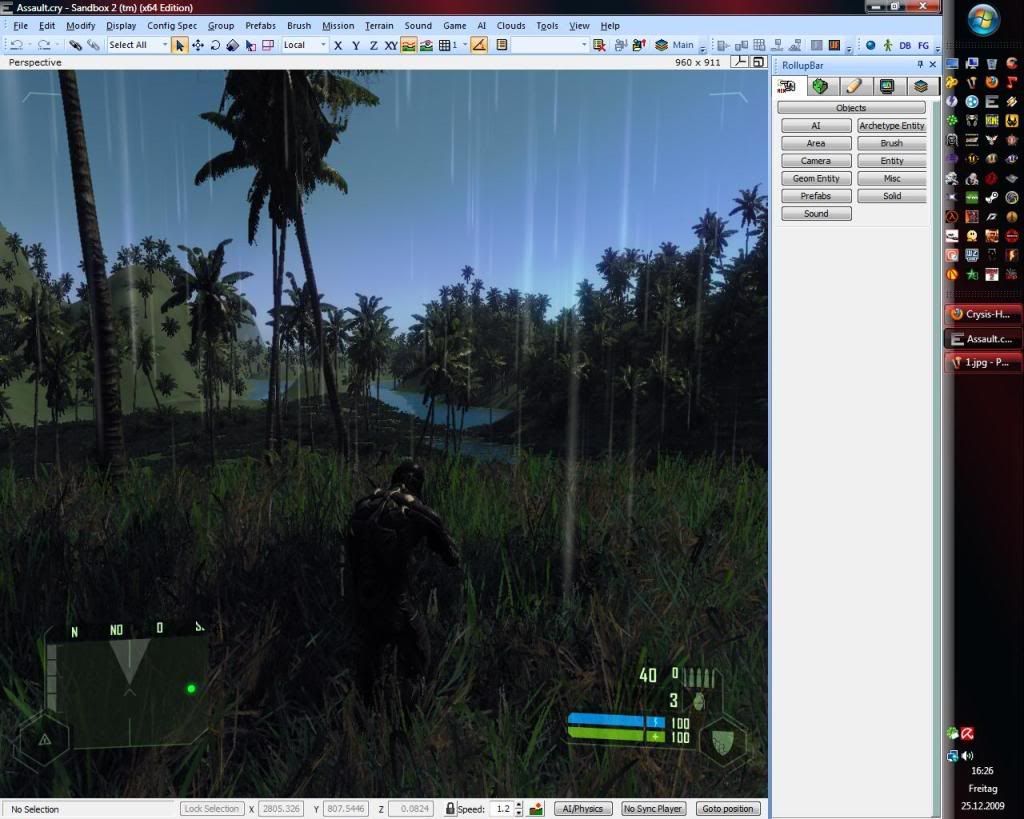Click the Link object chain icon

click(x=75, y=45)
